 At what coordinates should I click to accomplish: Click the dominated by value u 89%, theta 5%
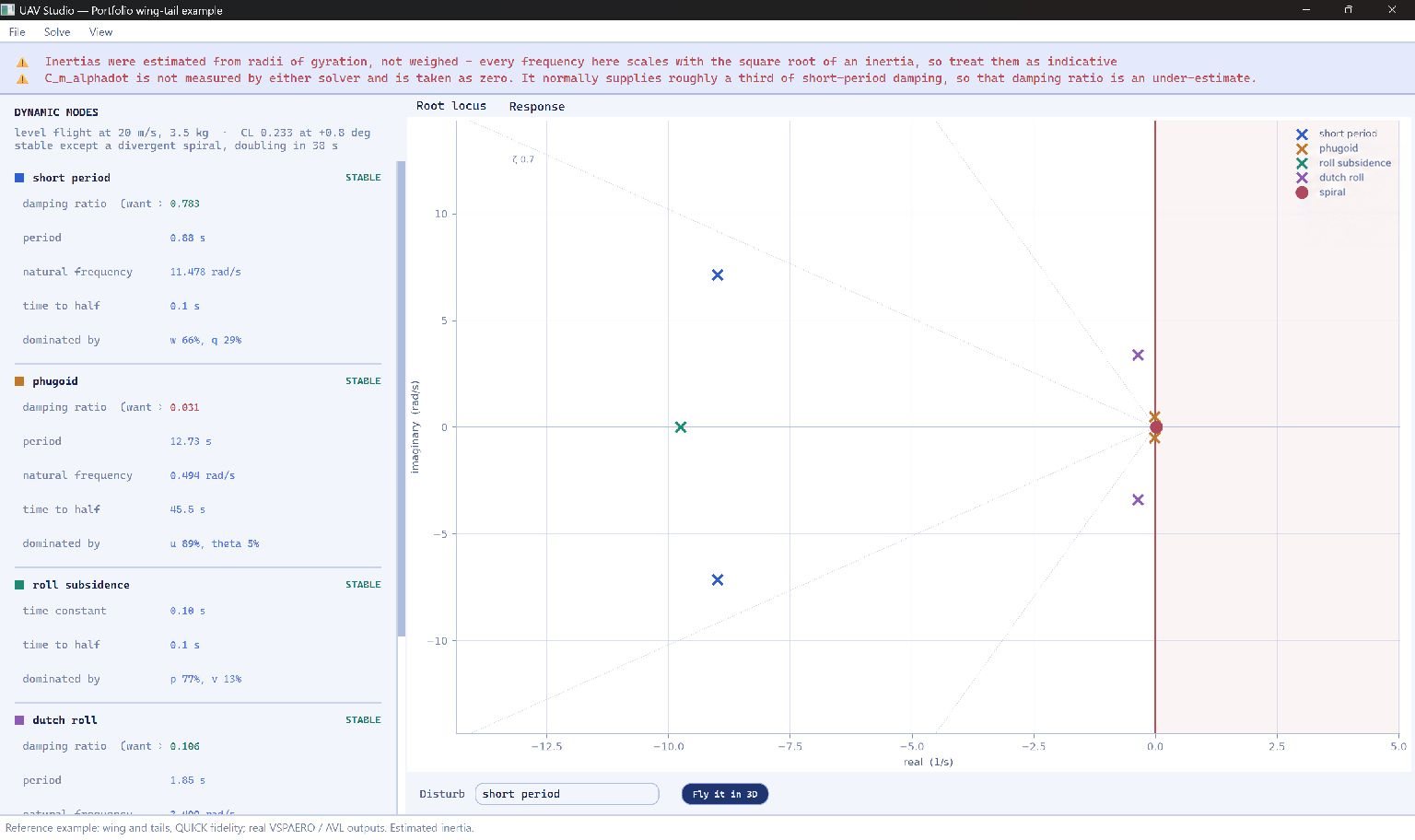click(x=215, y=543)
